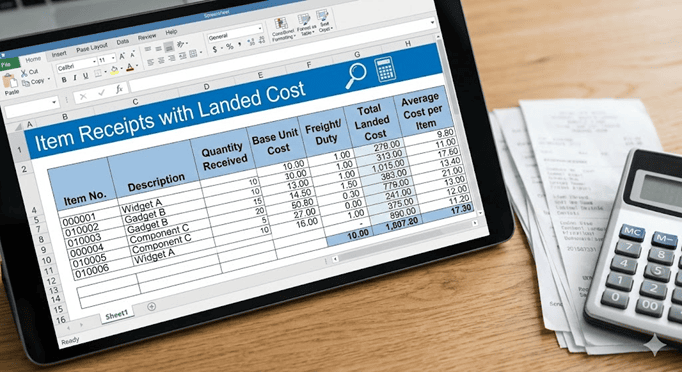Toggle Bold formatting
682x372 pixels.
64,80
